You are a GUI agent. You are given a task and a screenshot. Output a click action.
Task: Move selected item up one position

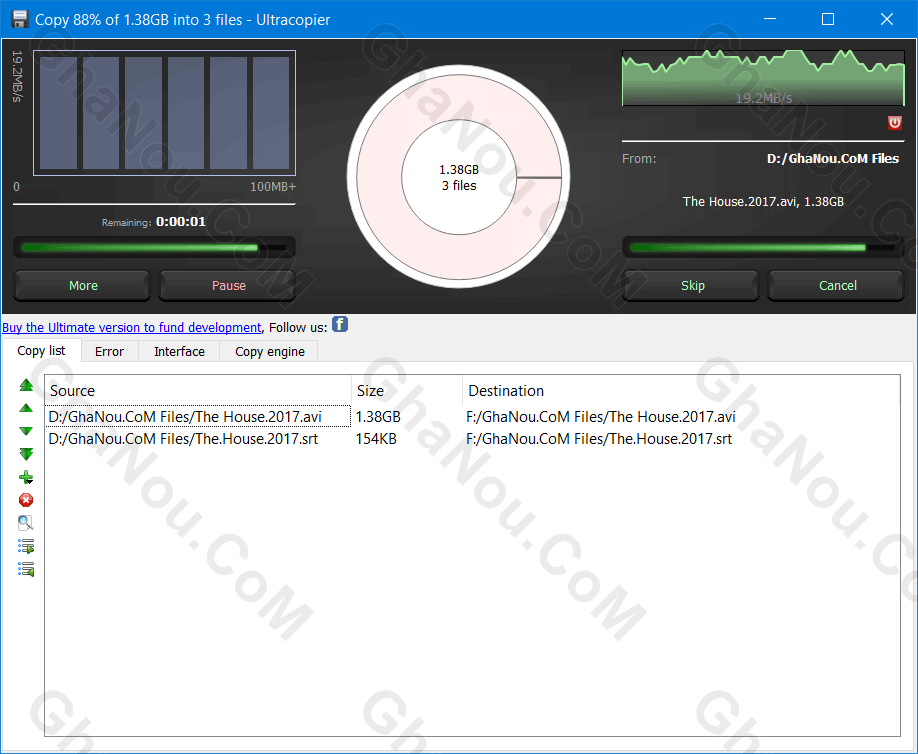point(26,408)
